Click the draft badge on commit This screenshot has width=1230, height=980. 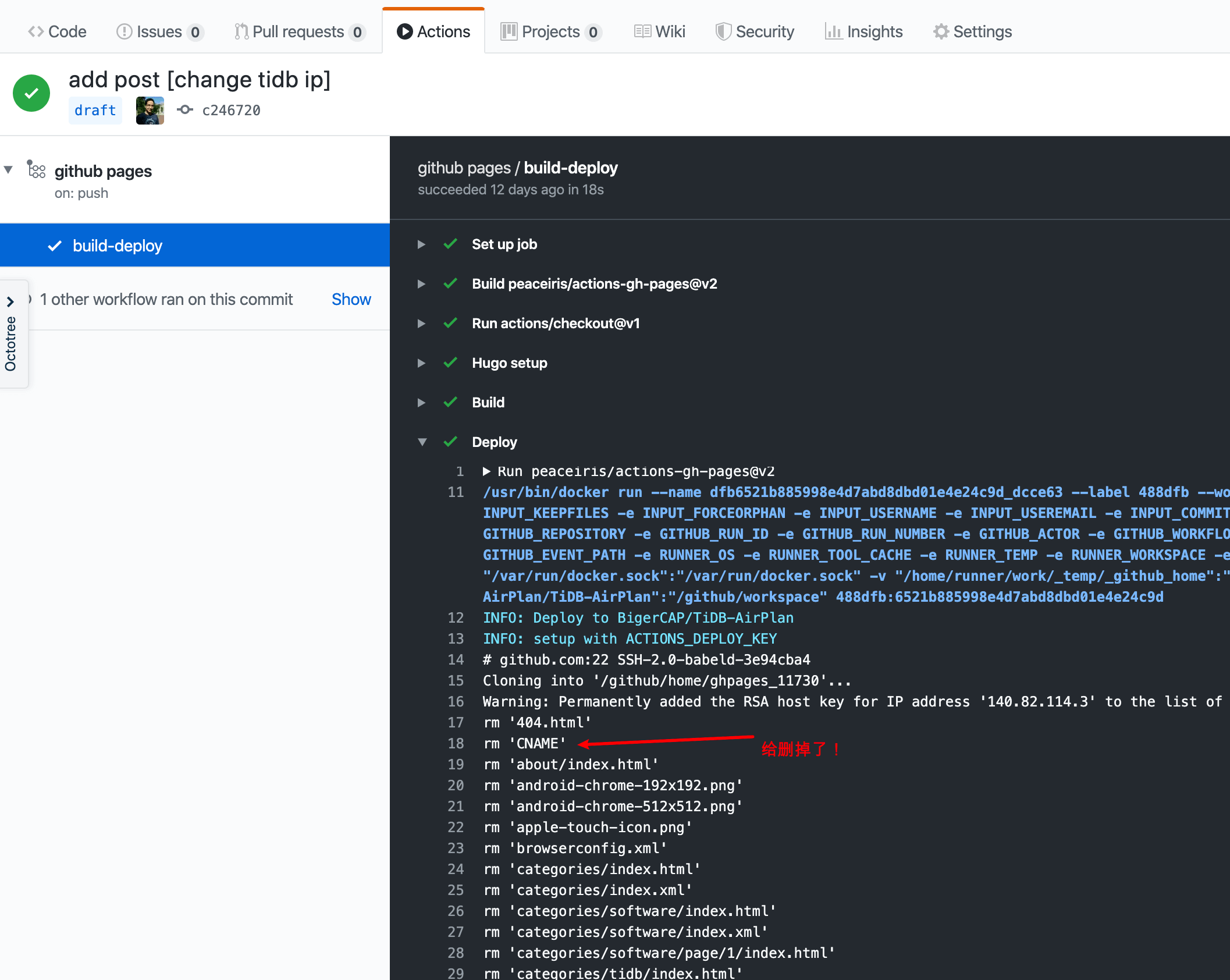96,110
